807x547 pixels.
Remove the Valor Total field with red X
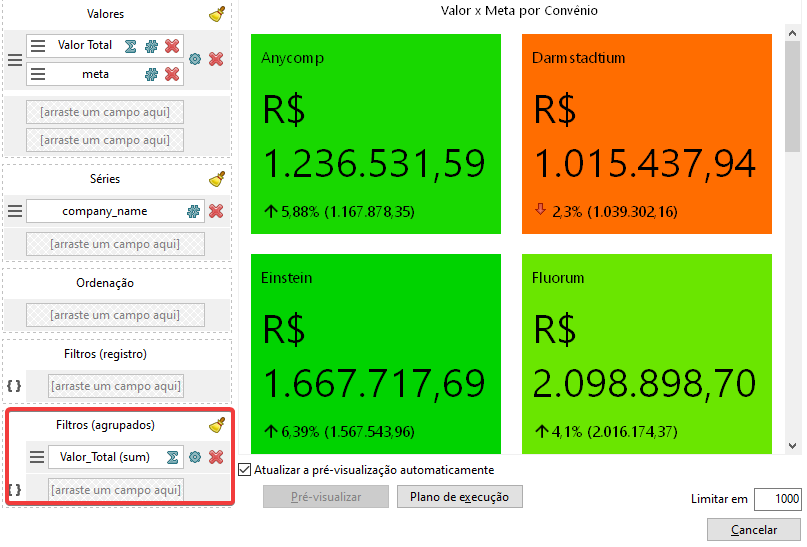172,46
